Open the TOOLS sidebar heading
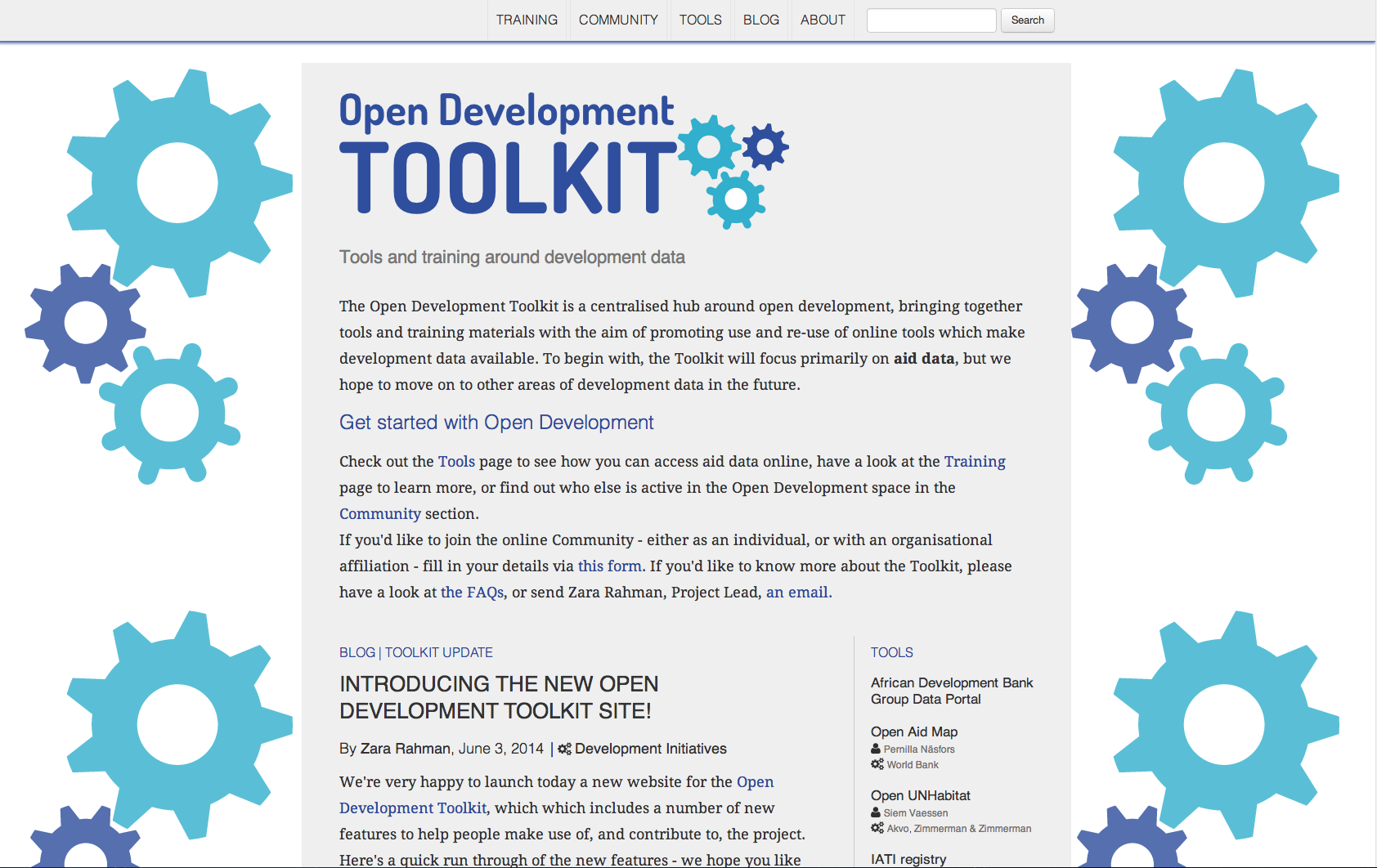This screenshot has height=868, width=1377. 892,652
